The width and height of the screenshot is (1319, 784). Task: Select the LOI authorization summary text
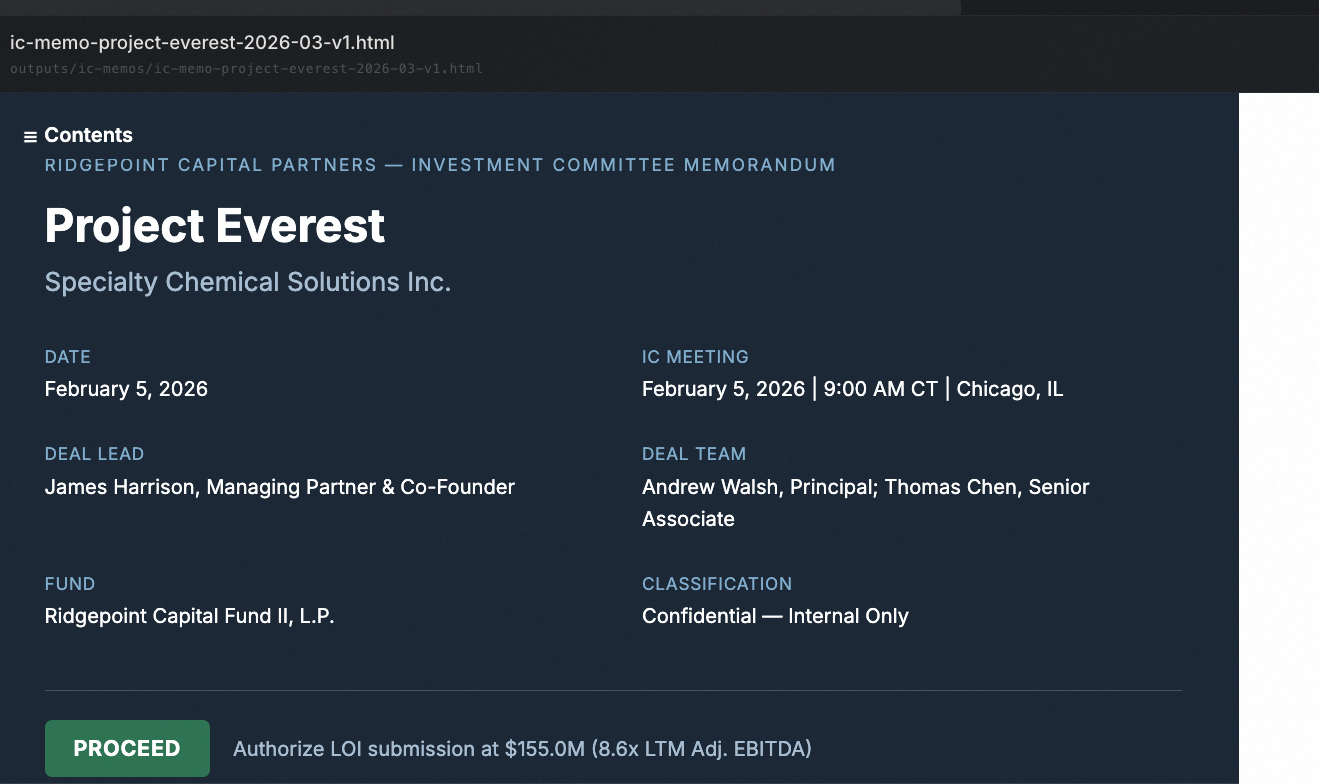pyautogui.click(x=521, y=748)
